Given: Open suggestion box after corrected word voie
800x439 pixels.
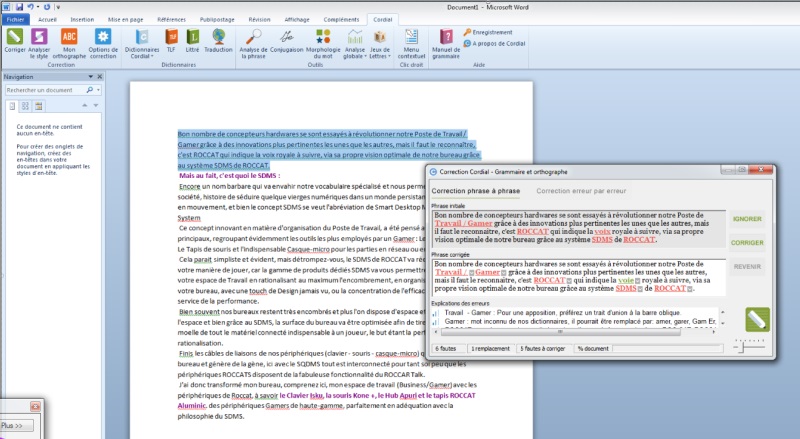Looking at the screenshot, I should (637, 281).
